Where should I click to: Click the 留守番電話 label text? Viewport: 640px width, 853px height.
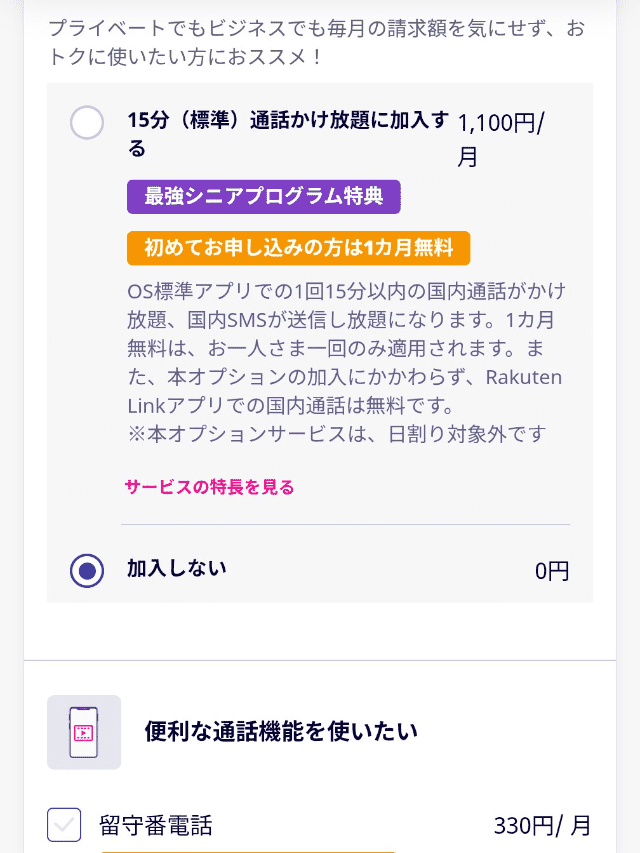point(156,825)
